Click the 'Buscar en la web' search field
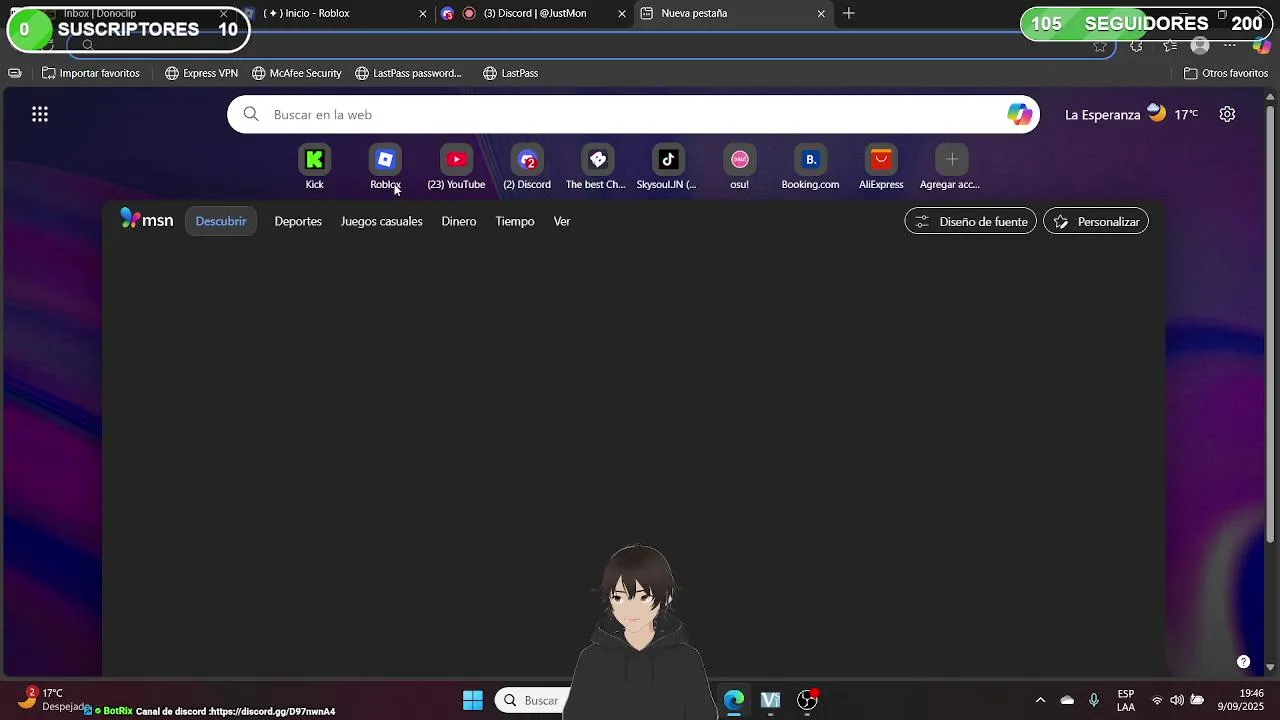1280x720 pixels. 634,115
